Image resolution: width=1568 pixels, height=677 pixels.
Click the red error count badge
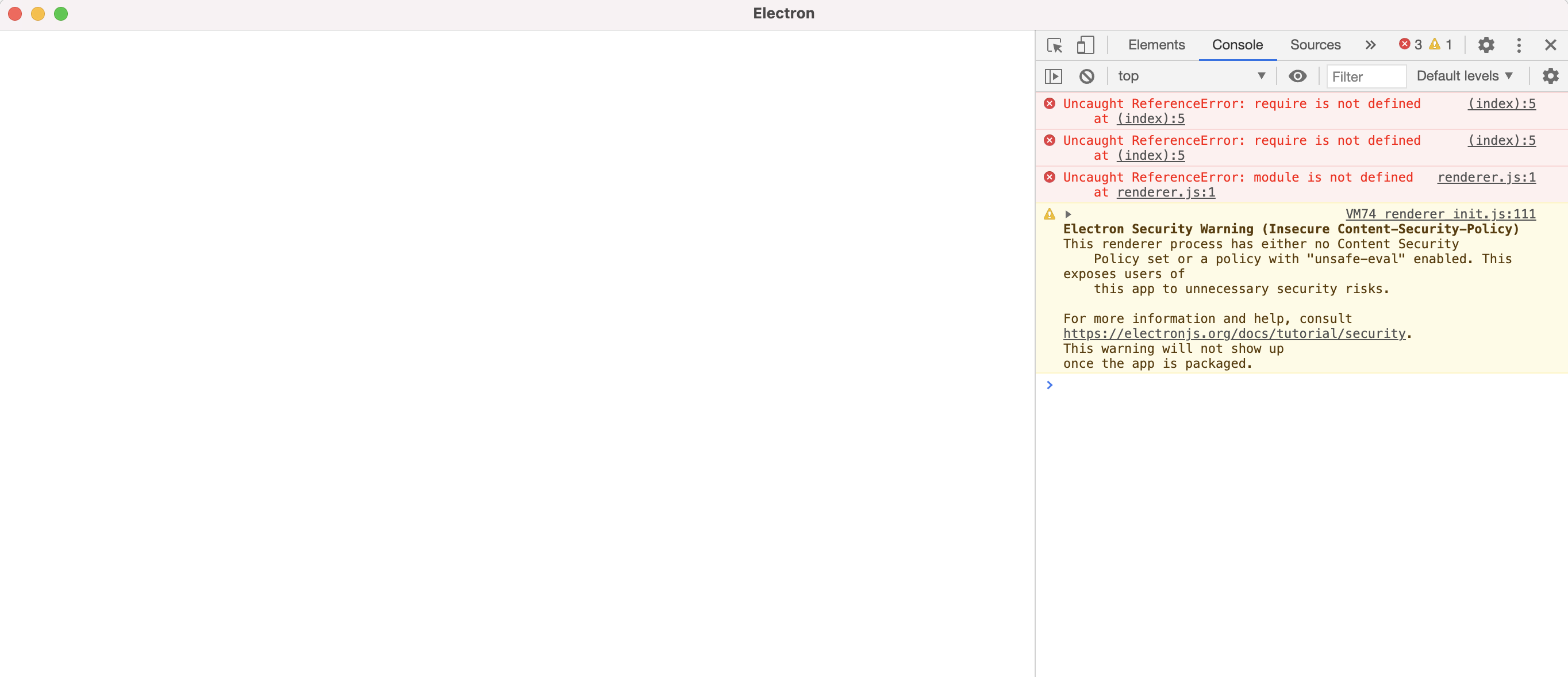coord(1409,44)
